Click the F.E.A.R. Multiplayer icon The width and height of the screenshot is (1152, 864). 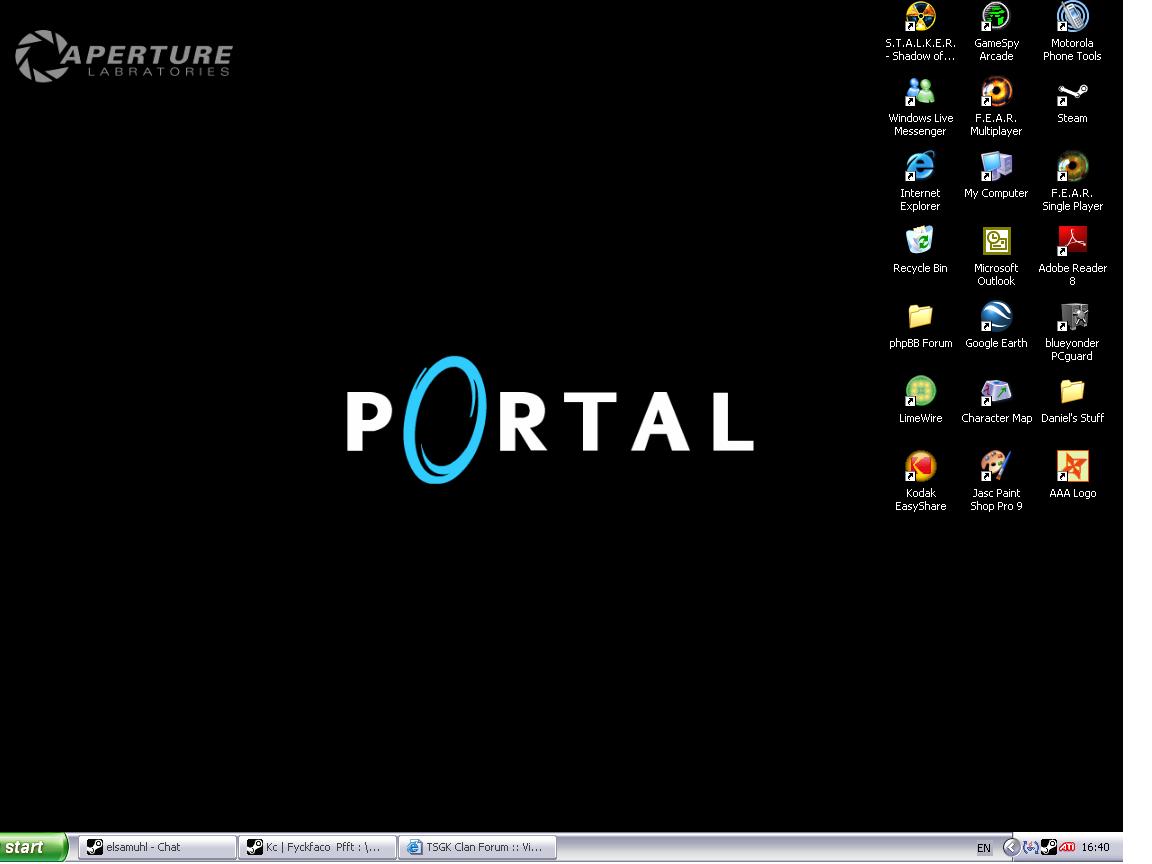996,94
